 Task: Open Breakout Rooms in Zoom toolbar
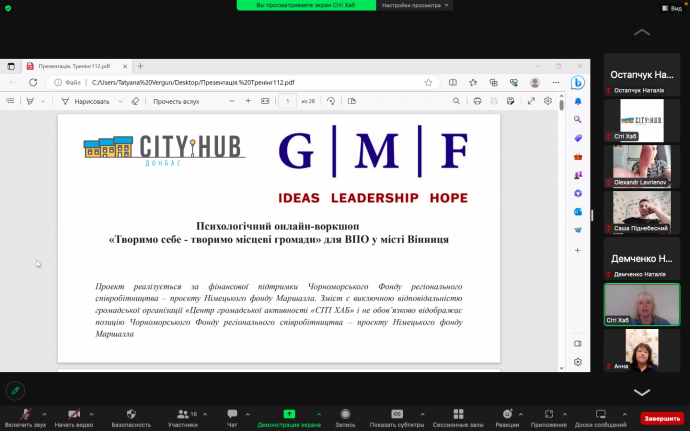pos(458,418)
